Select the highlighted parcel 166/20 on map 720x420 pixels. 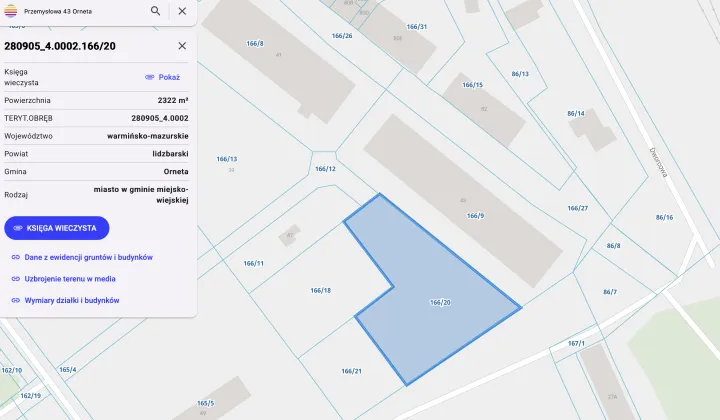tap(440, 302)
